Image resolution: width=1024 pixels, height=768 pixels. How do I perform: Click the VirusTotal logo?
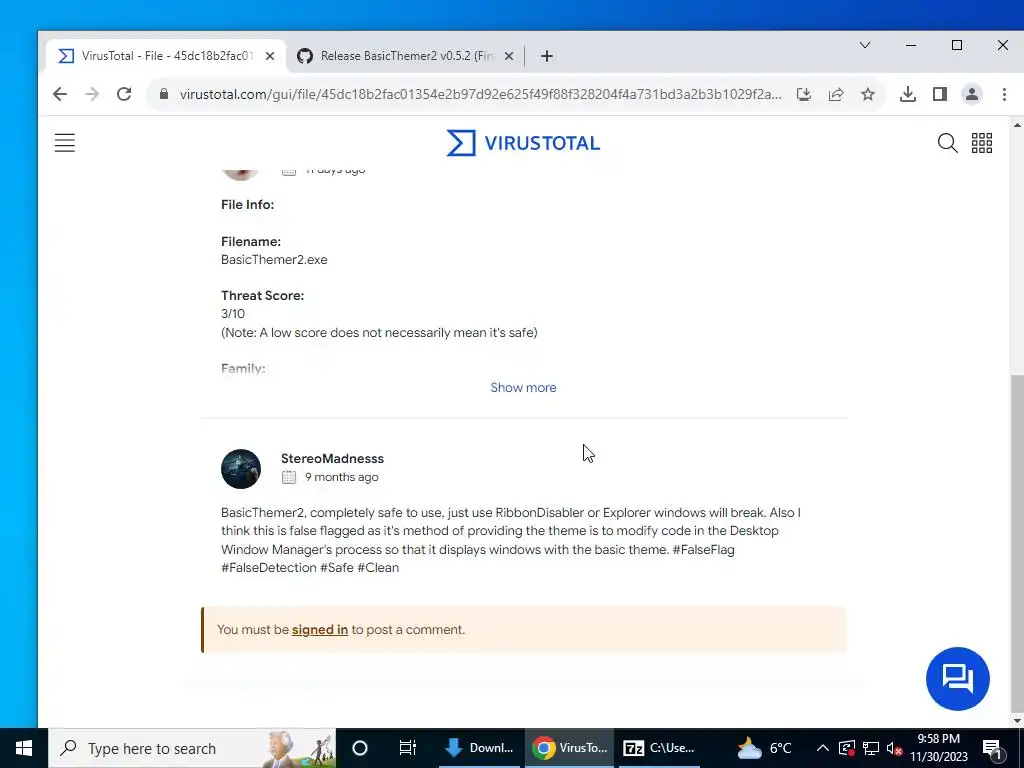(523, 143)
